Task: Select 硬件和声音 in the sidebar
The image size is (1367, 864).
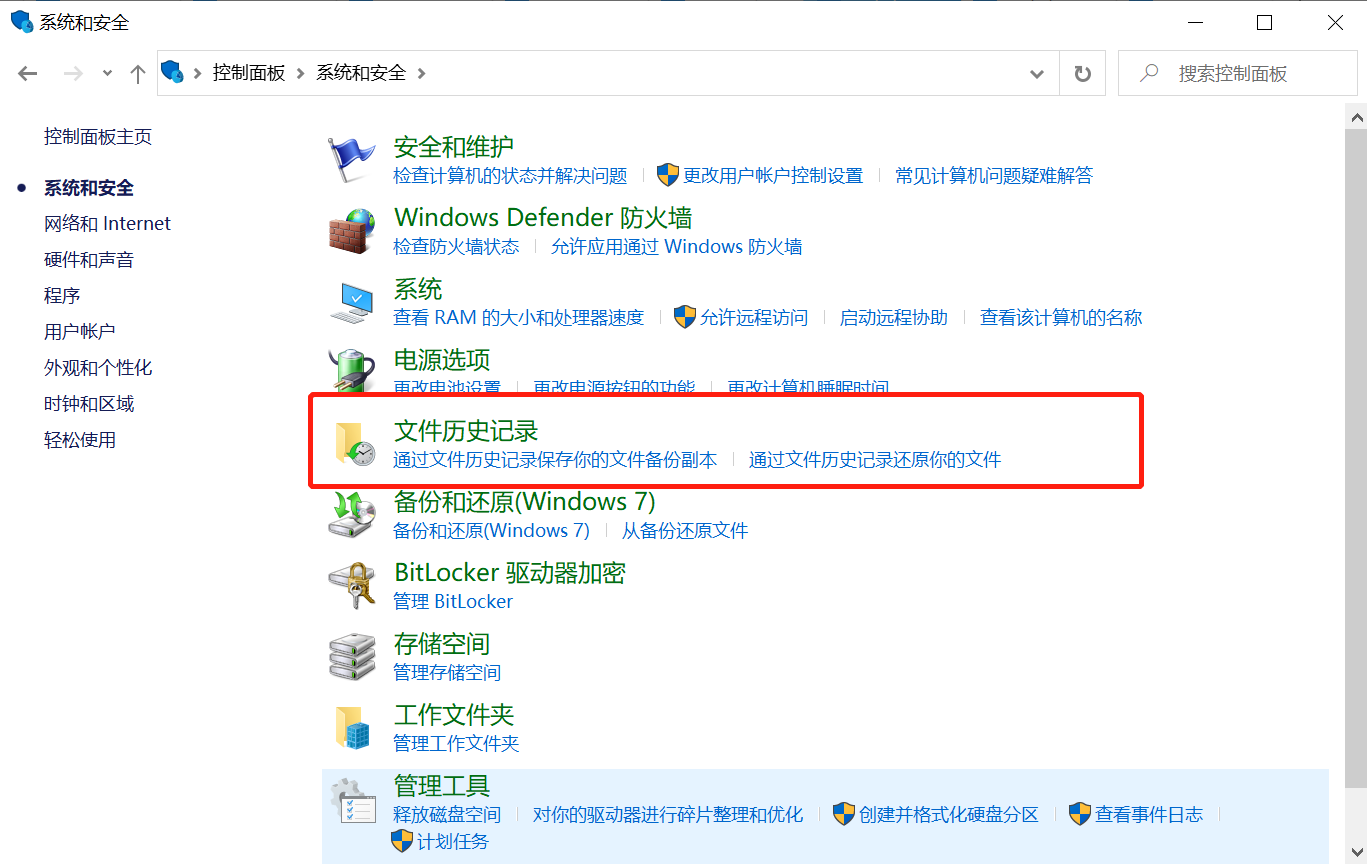Action: tap(89, 259)
